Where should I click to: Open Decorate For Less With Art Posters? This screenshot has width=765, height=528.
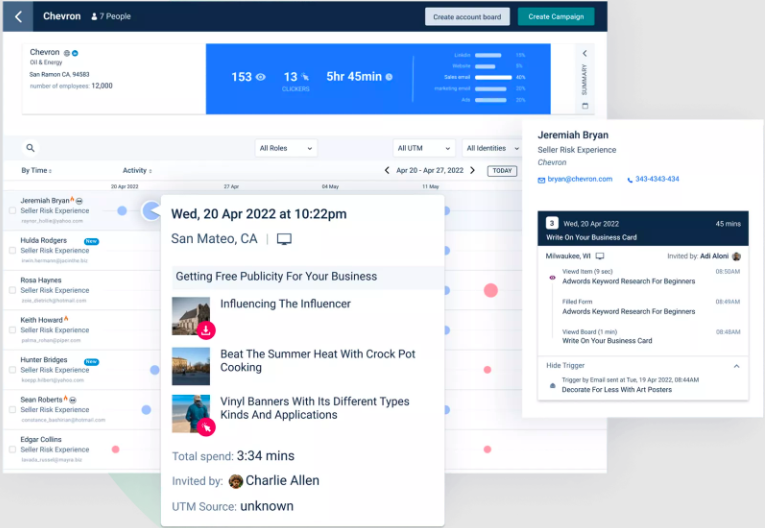617,389
